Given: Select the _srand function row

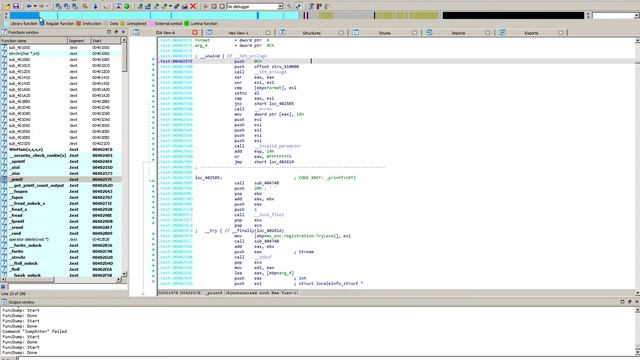Looking at the screenshot, I should [61, 227].
